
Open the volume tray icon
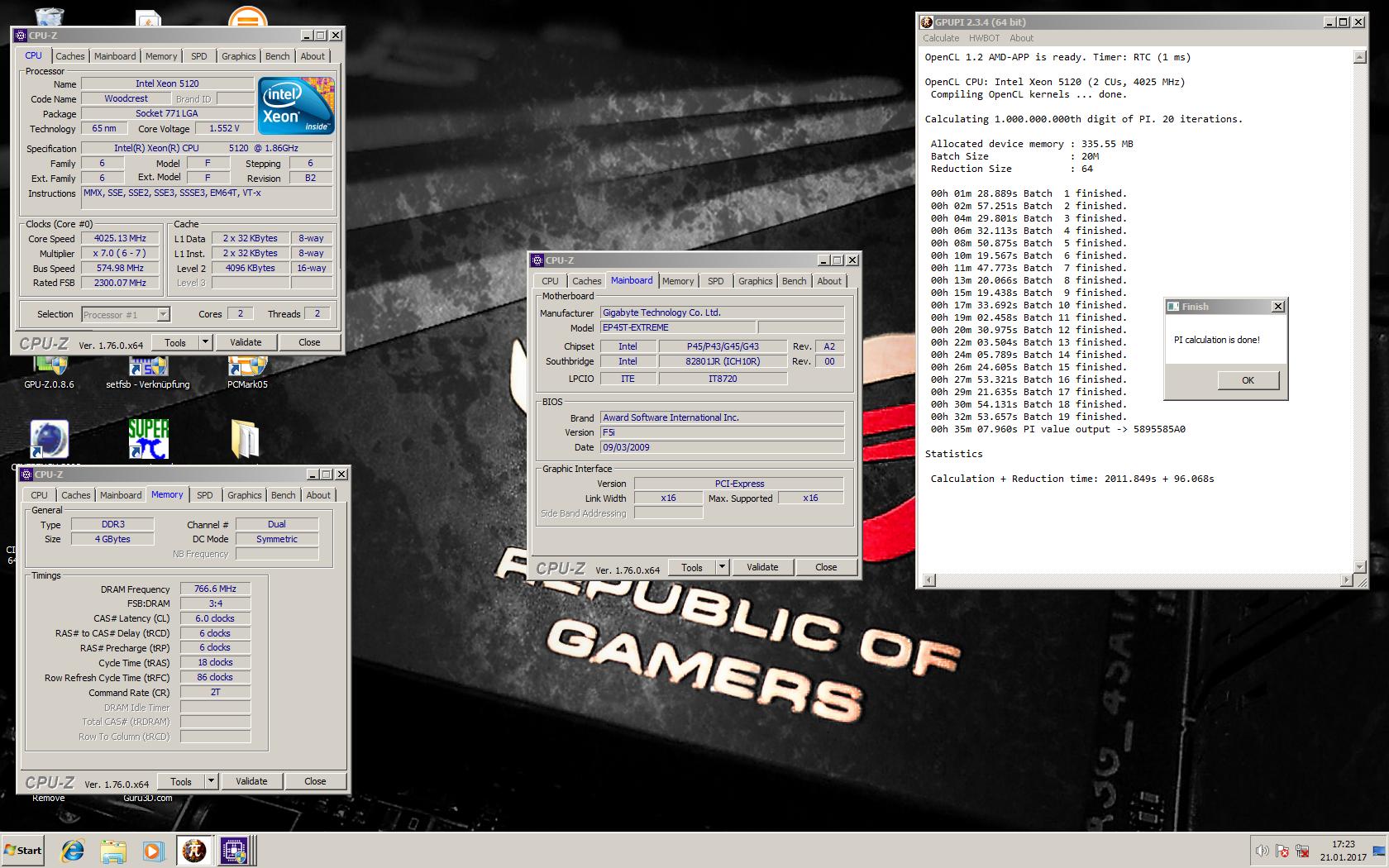(x=1262, y=851)
